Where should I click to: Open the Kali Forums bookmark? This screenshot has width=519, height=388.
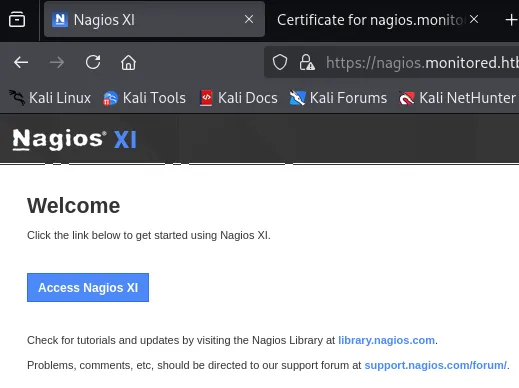point(338,98)
